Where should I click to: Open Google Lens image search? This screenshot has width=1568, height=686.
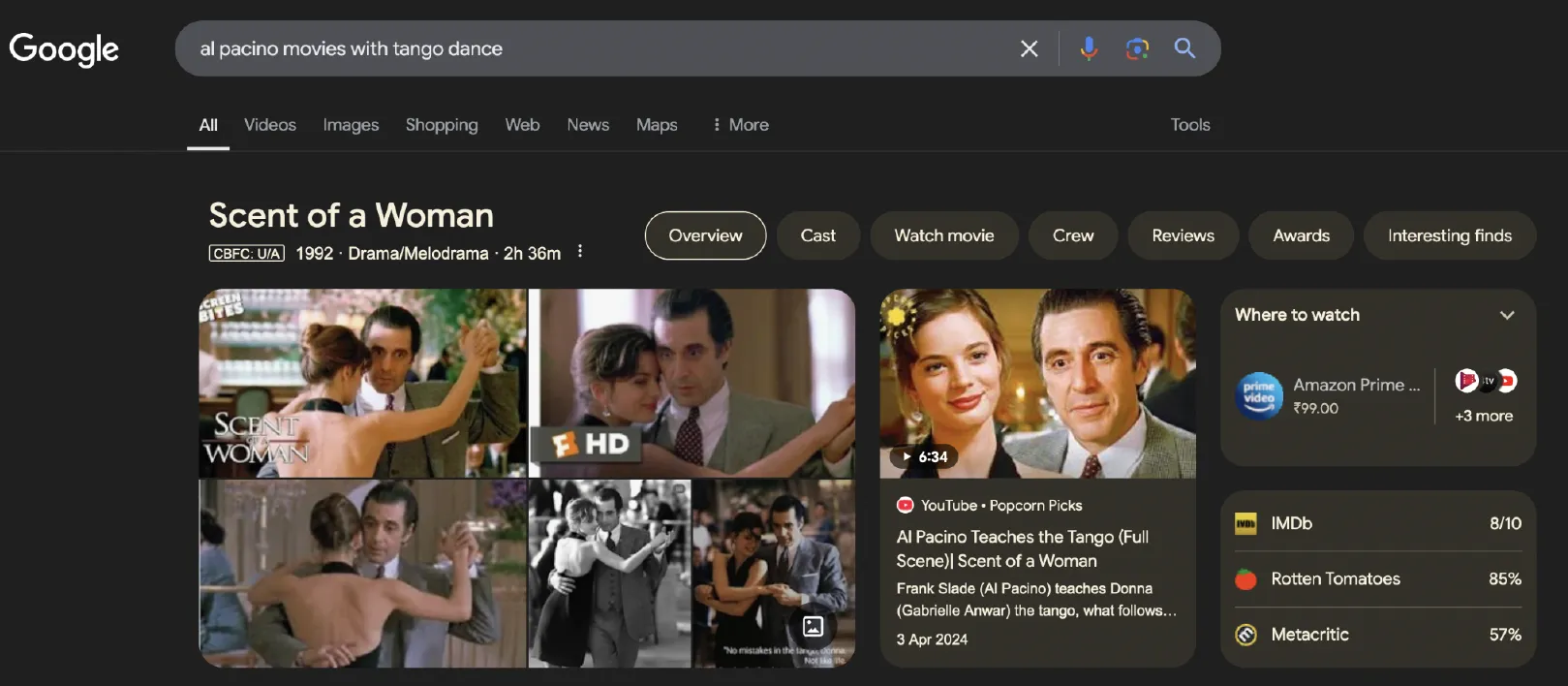[x=1137, y=48]
